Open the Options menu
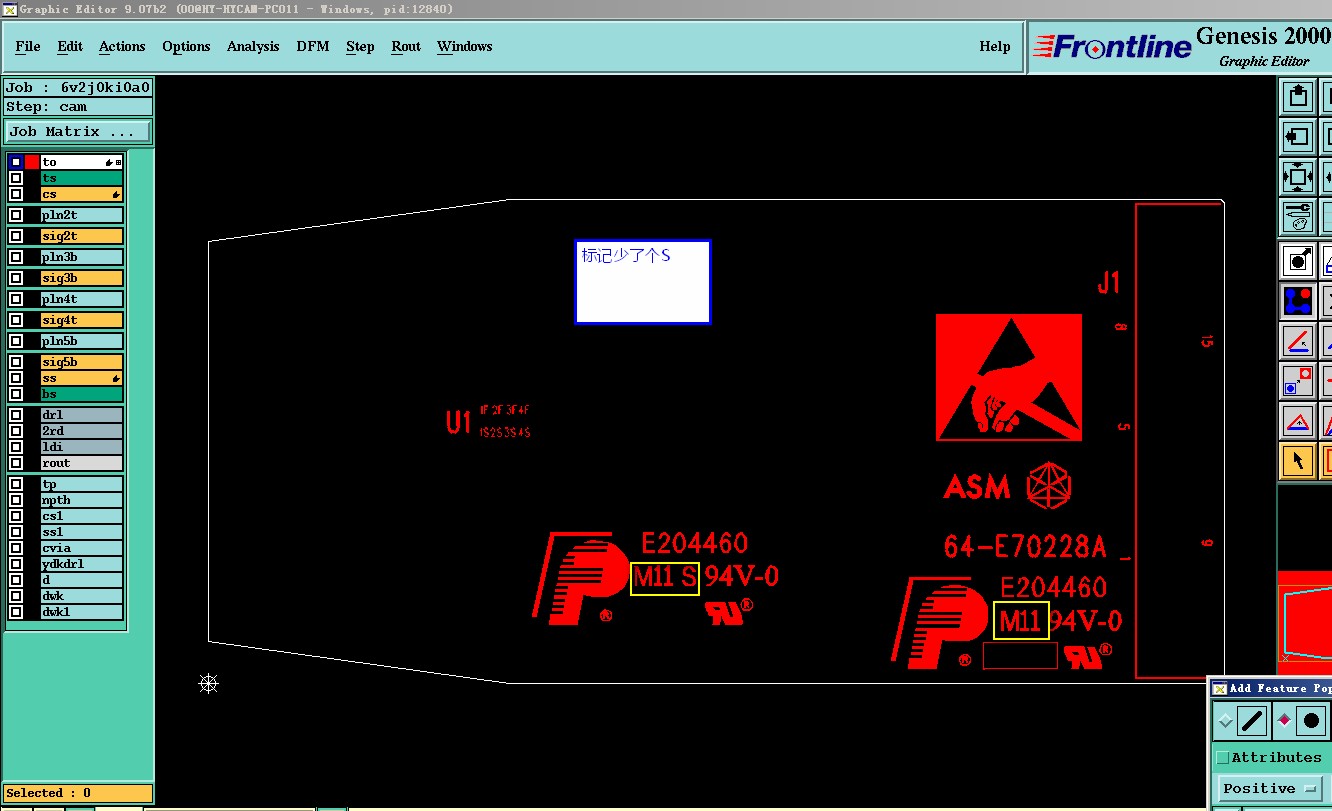 coord(186,46)
